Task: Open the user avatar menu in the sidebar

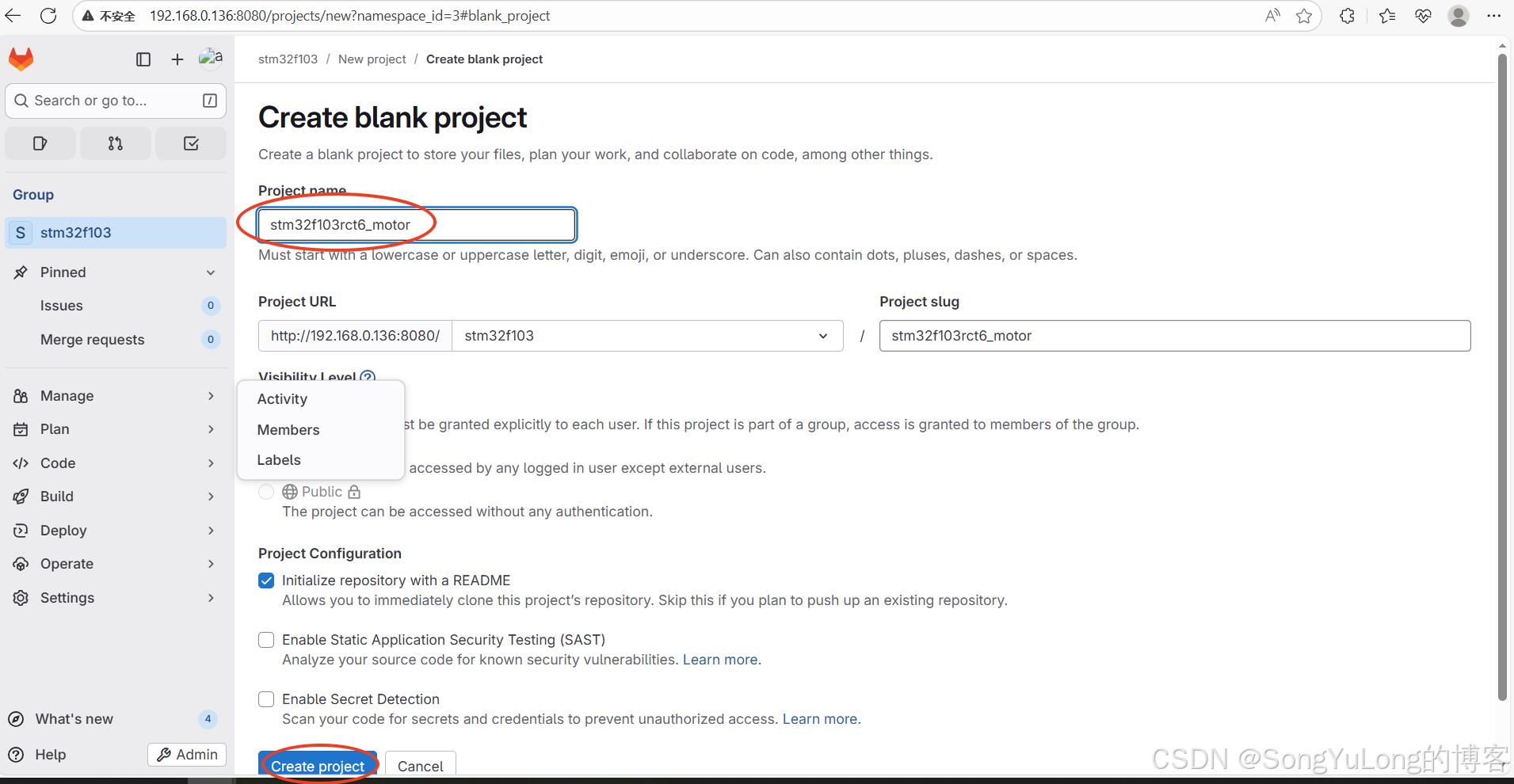Action: pyautogui.click(x=211, y=59)
